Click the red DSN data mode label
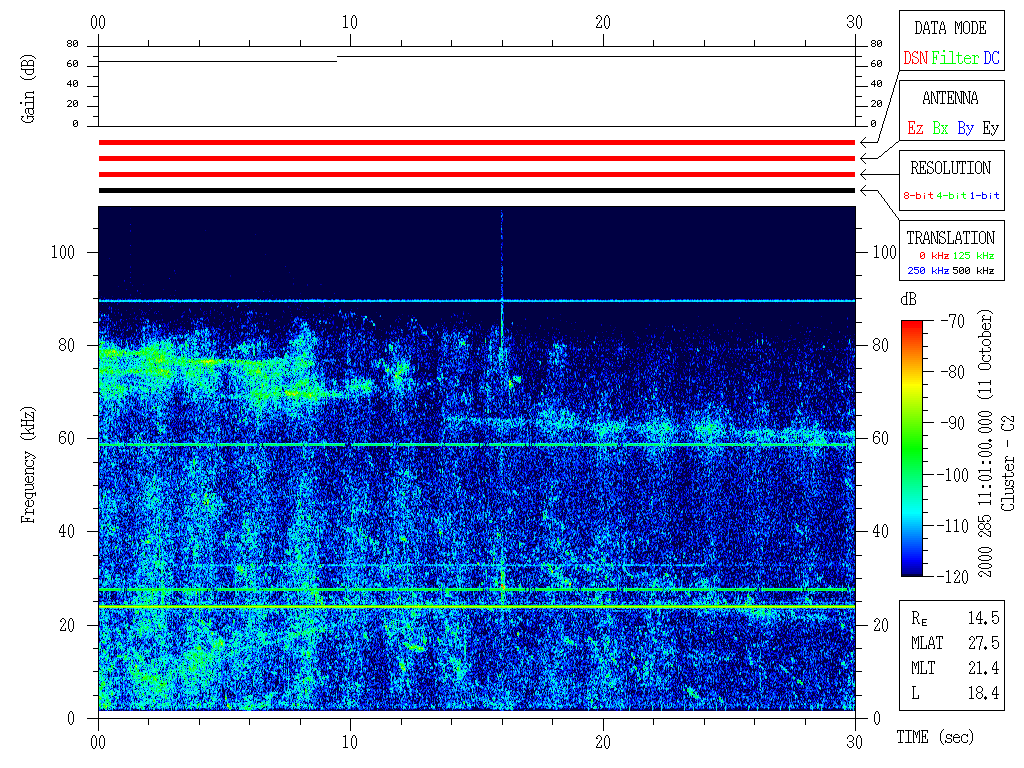 (915, 59)
